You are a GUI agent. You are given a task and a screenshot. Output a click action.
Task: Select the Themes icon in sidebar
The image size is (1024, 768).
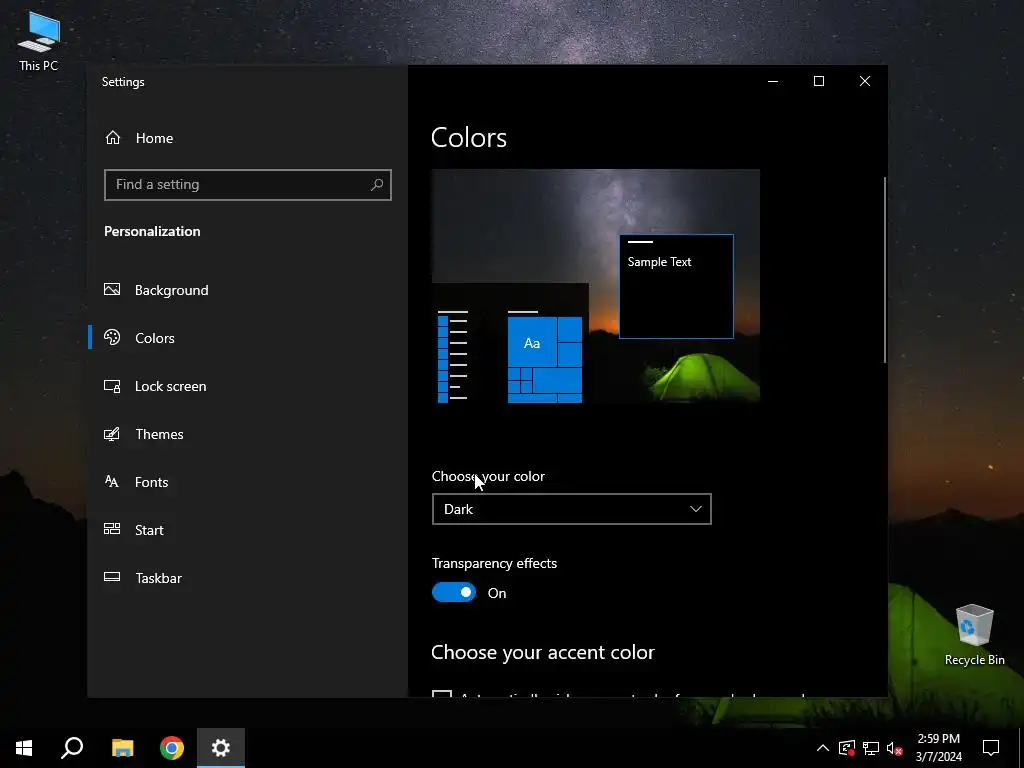click(112, 434)
